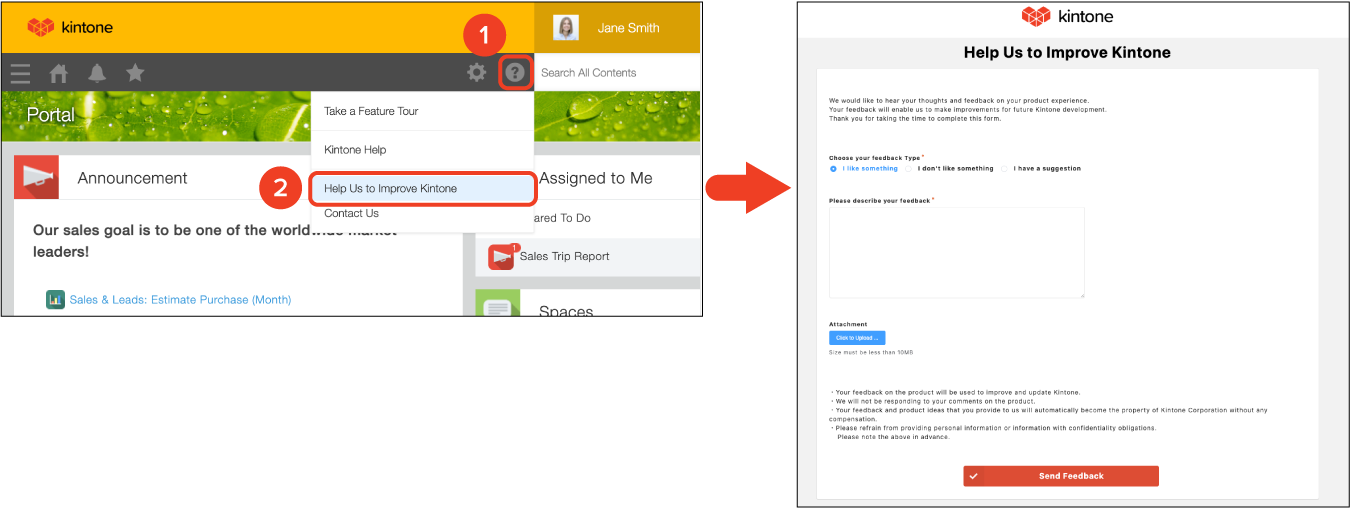Image resolution: width=1350 pixels, height=508 pixels.
Task: Select Help Us to Improve Kintone
Action: (x=390, y=188)
